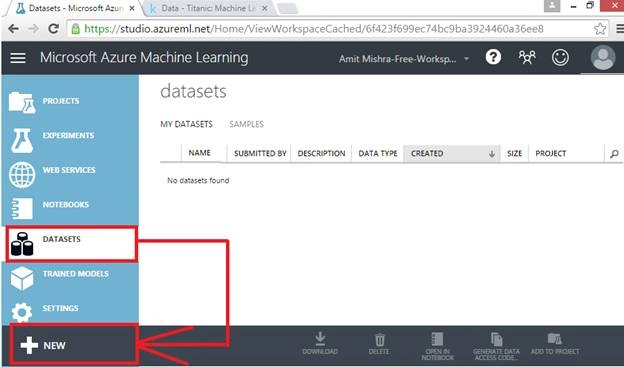Image resolution: width=624 pixels, height=367 pixels.
Task: Sort by the Description column header
Action: pyautogui.click(x=321, y=153)
